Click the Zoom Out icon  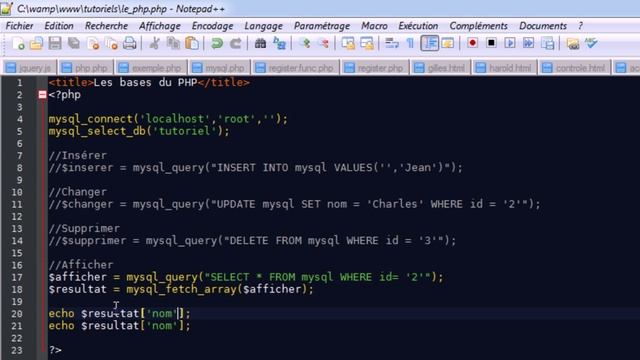point(323,43)
